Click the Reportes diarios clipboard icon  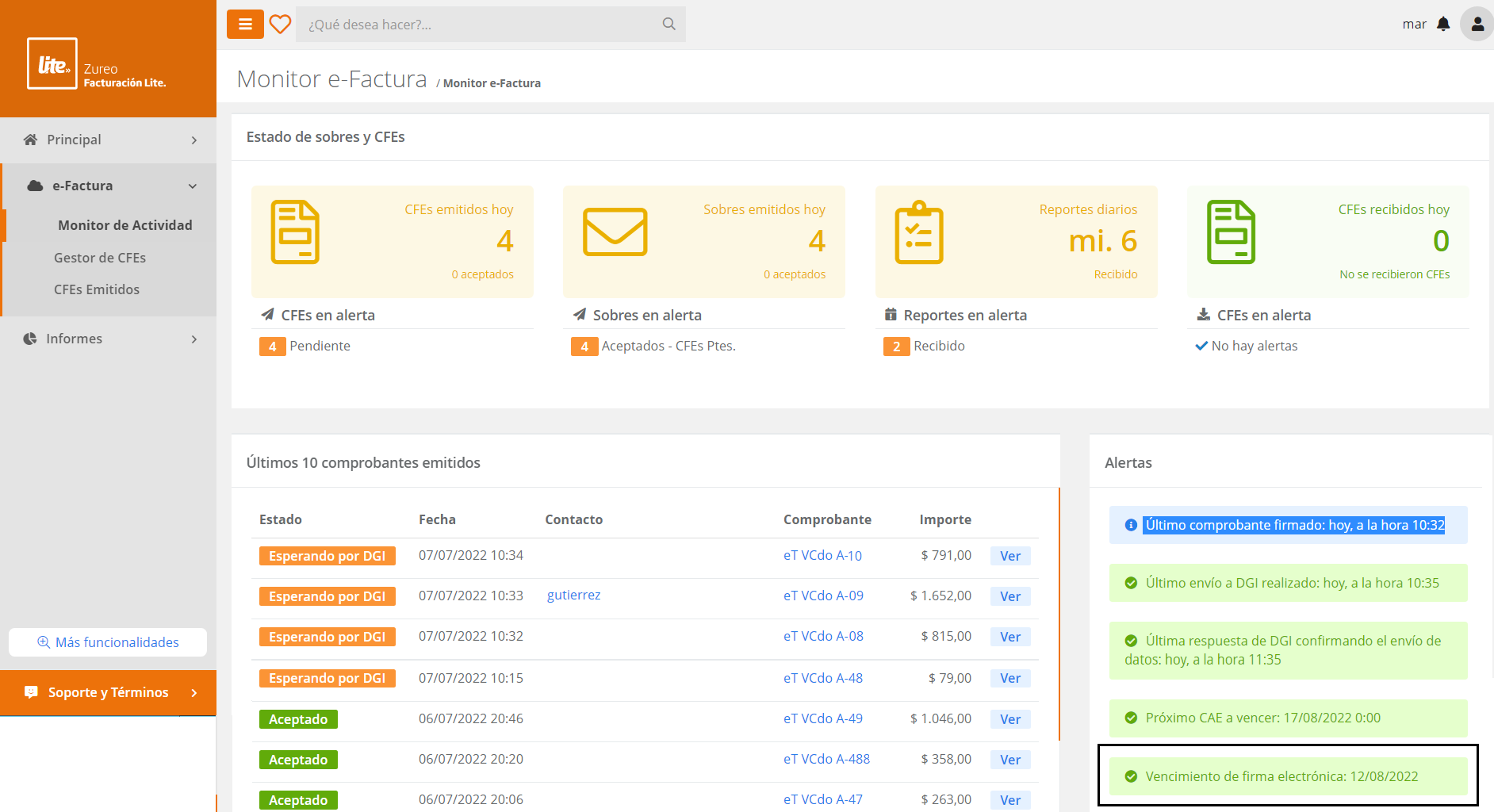click(919, 232)
